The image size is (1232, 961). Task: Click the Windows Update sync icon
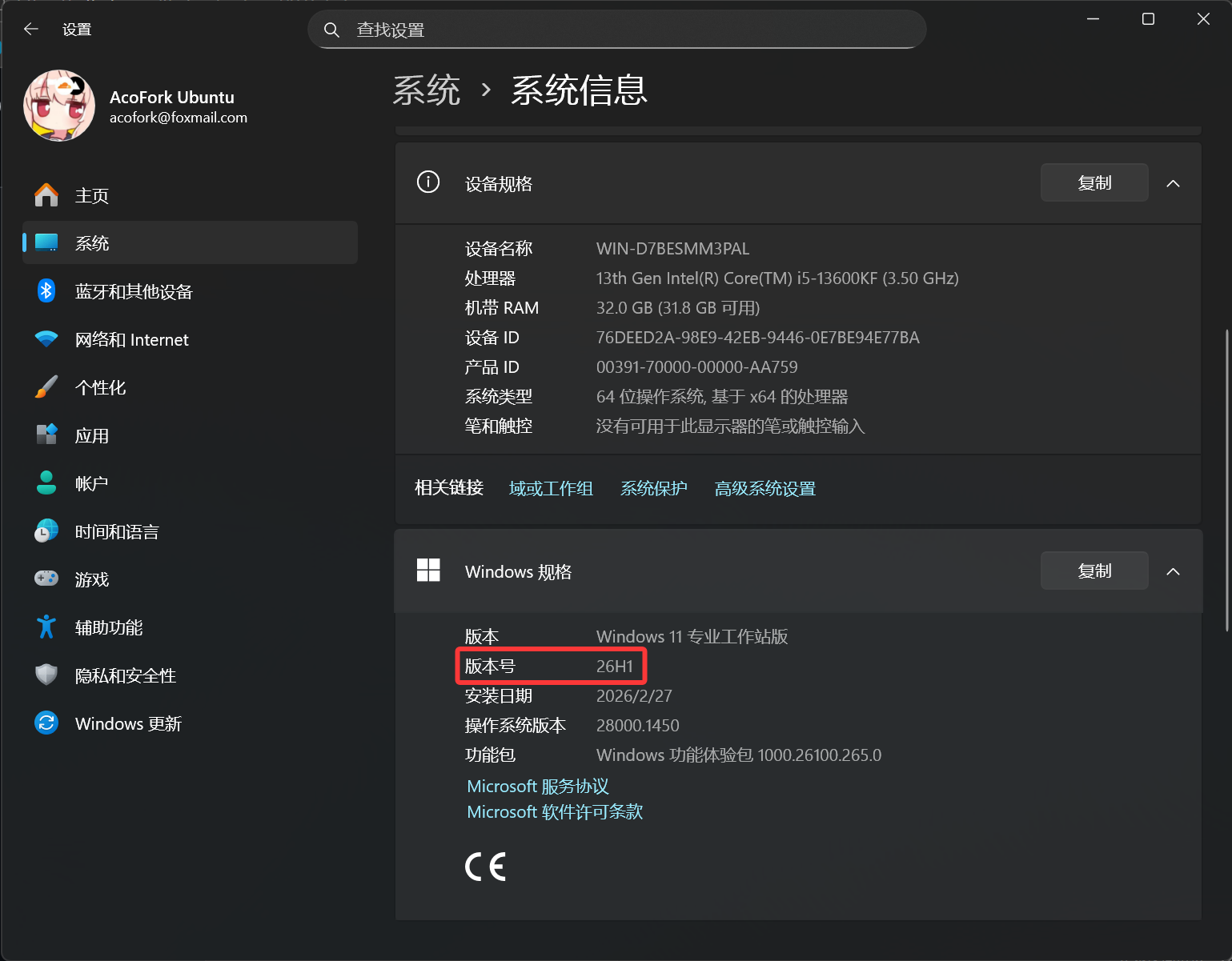coord(46,723)
